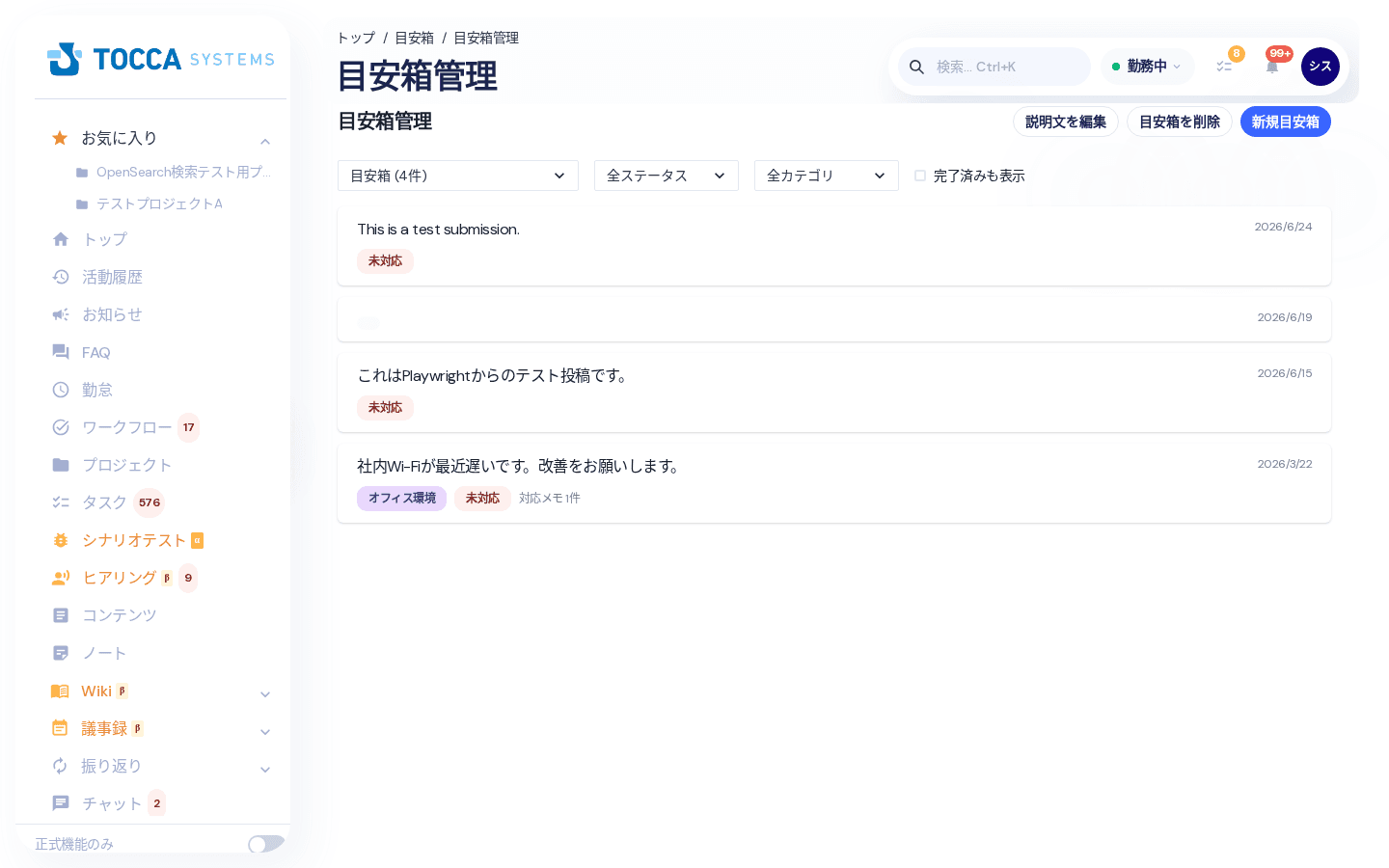Click the オフィス環境 category tag
Viewport: 1389px width, 868px height.
pos(401,499)
